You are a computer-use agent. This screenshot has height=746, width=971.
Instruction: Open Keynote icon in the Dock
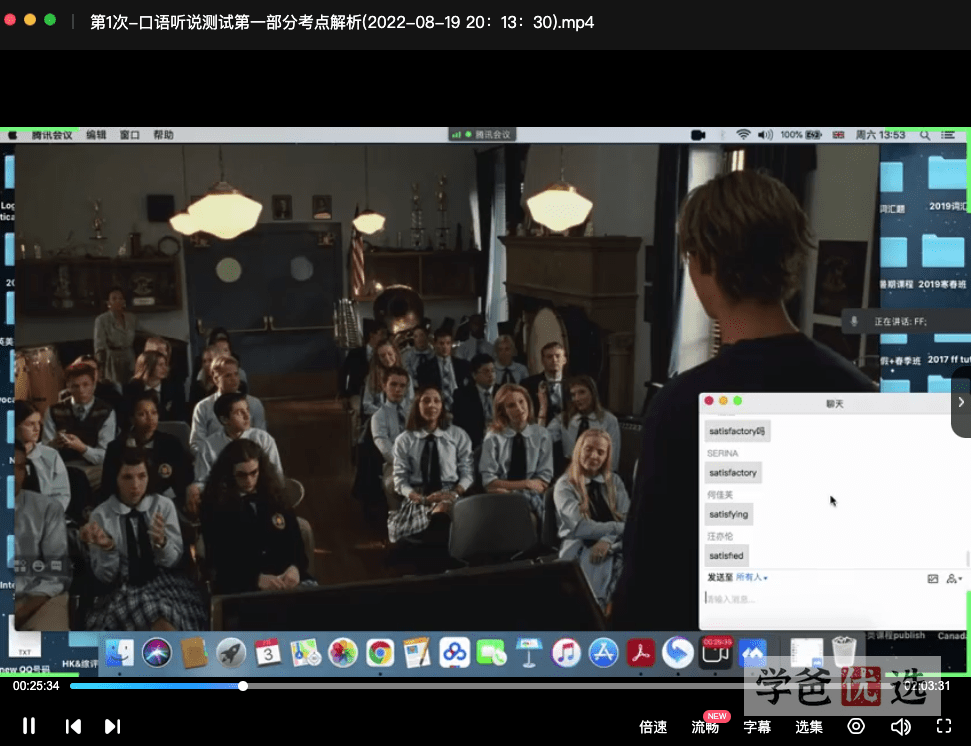[x=529, y=653]
